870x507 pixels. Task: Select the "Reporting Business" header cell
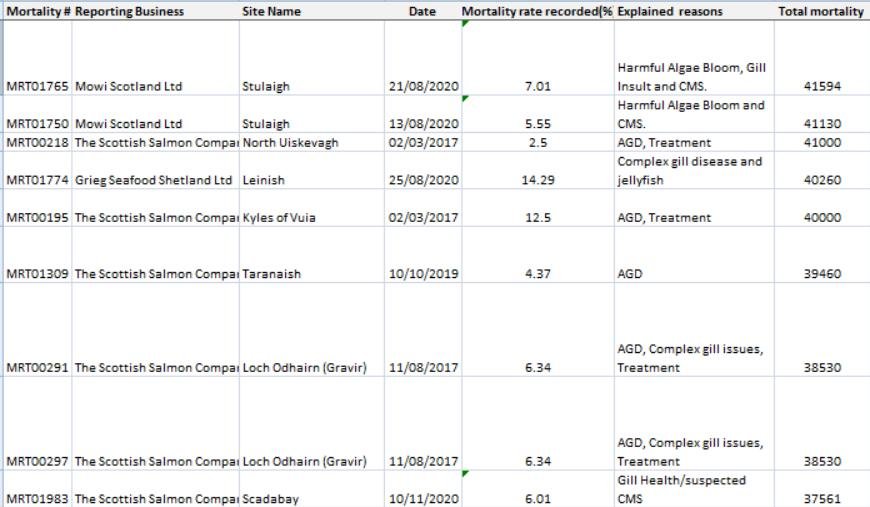(130, 11)
